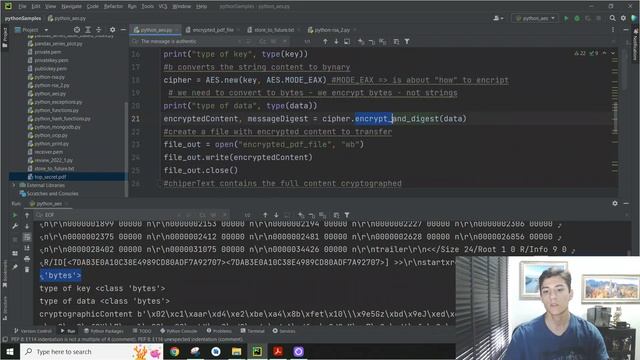Go to previous search occurrence in editor

click(x=325, y=42)
